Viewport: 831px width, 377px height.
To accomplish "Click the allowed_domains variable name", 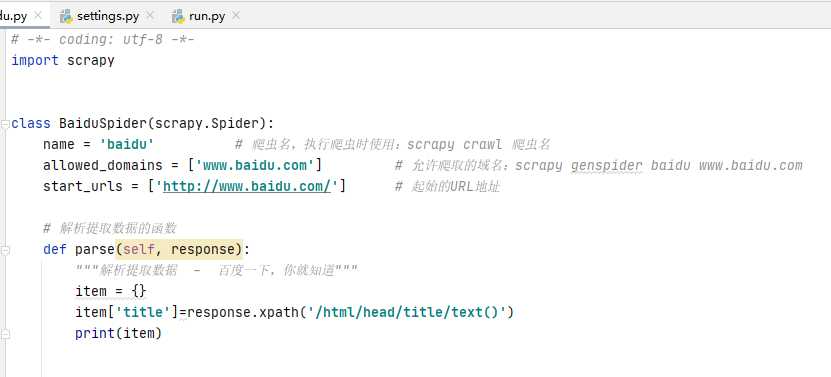I will coord(102,166).
